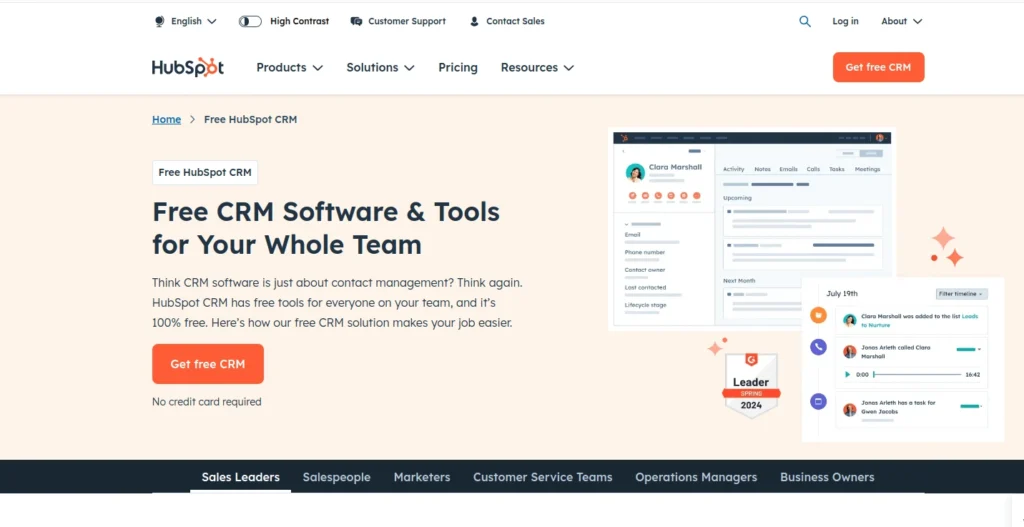
Task: Switch to the Salespeople tab
Action: click(x=336, y=477)
